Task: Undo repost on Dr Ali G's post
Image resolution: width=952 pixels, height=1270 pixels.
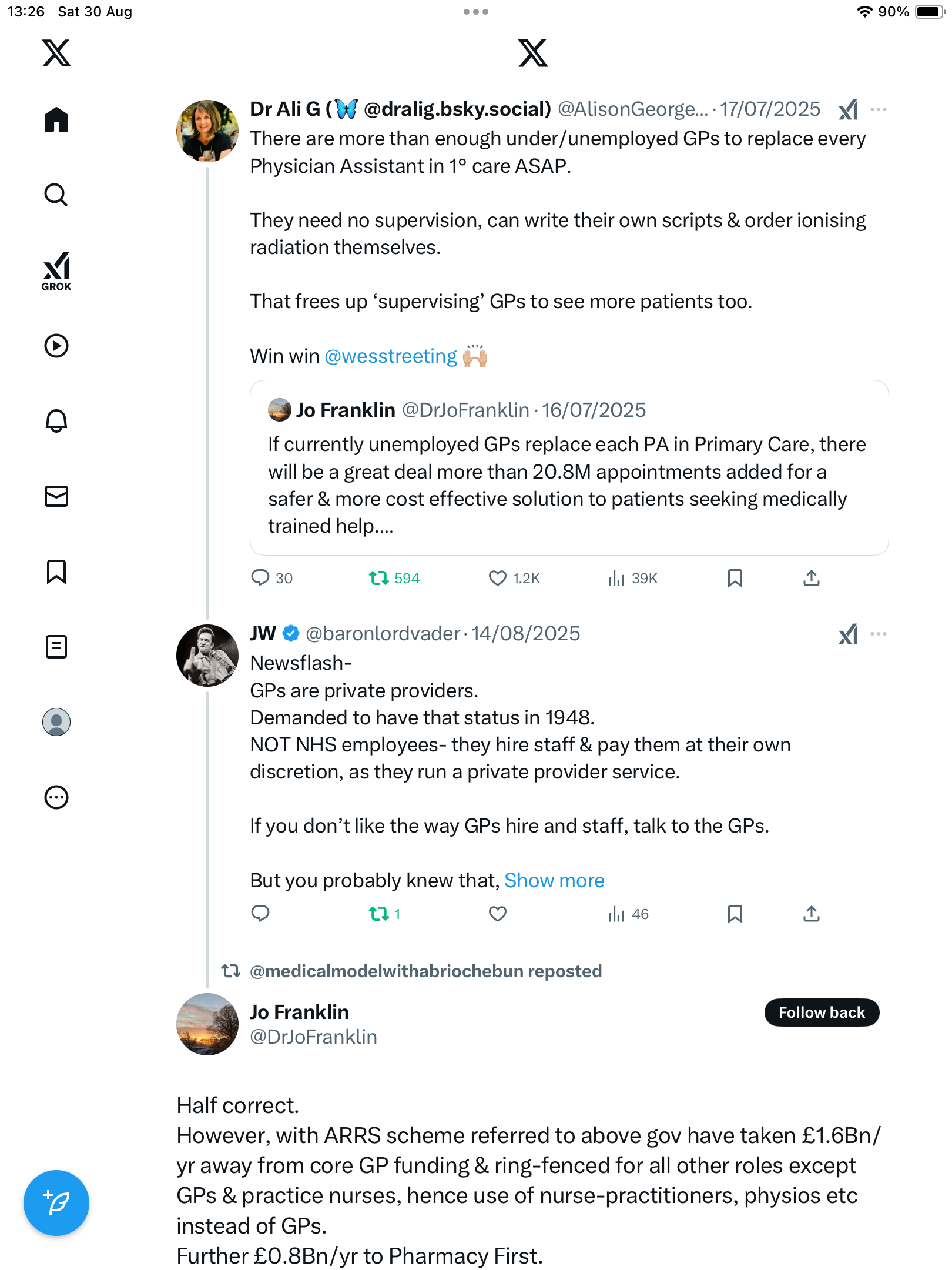Action: (x=379, y=579)
